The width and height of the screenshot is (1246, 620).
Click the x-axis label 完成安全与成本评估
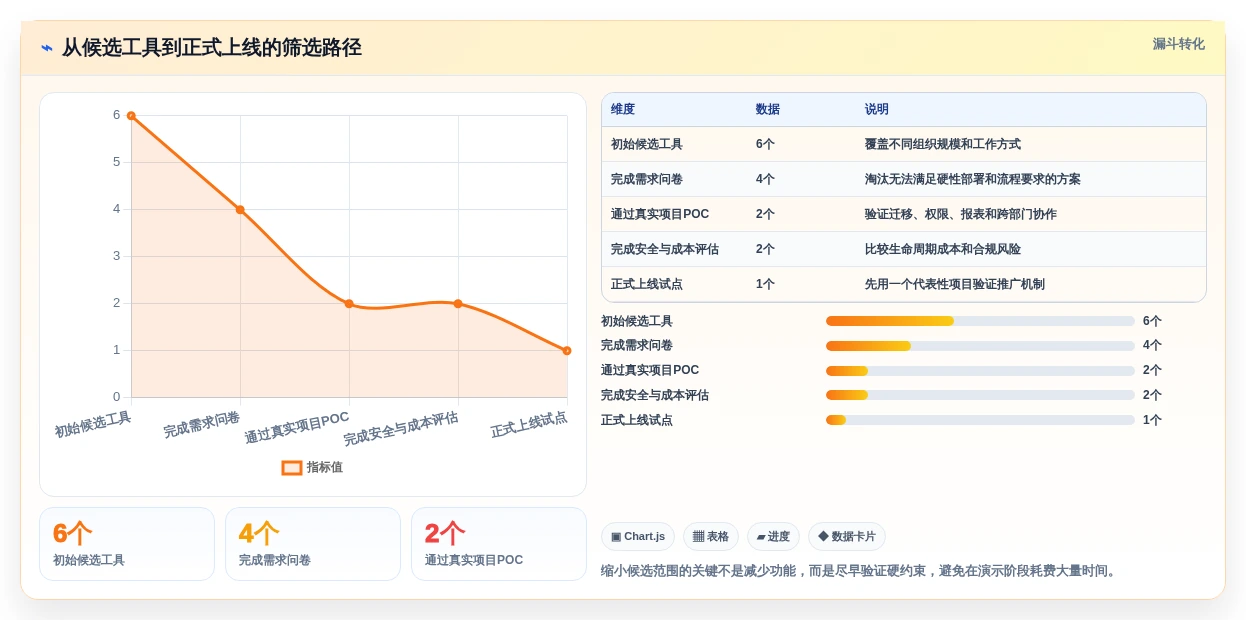coord(401,429)
